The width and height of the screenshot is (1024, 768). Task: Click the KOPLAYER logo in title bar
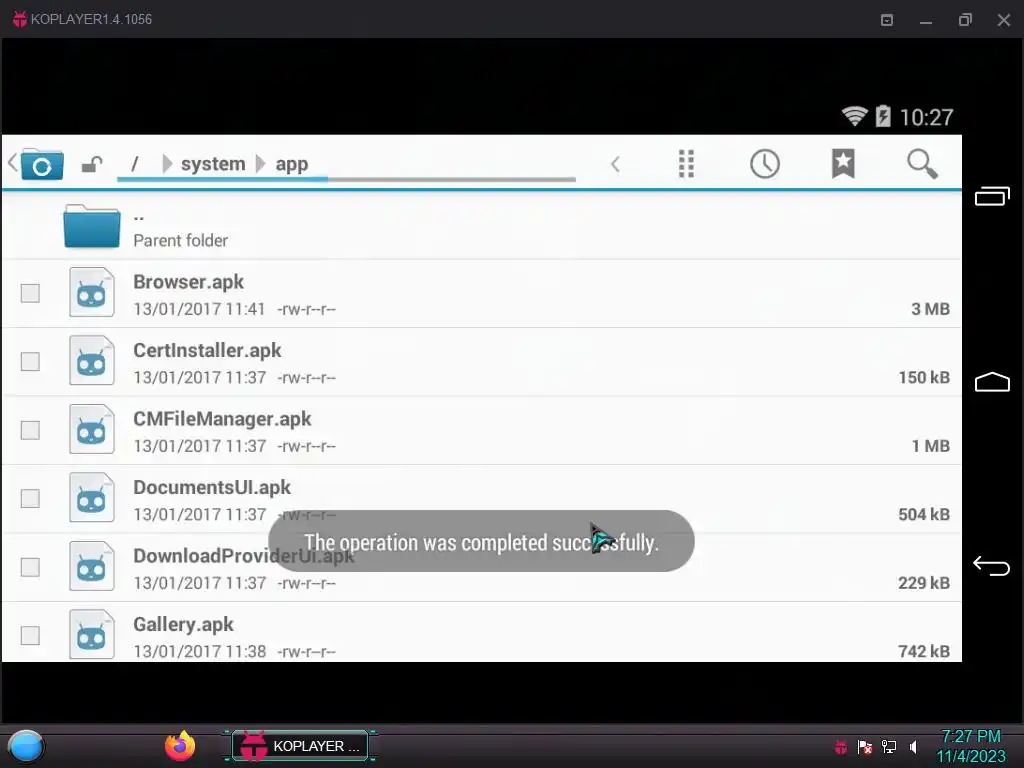click(20, 20)
